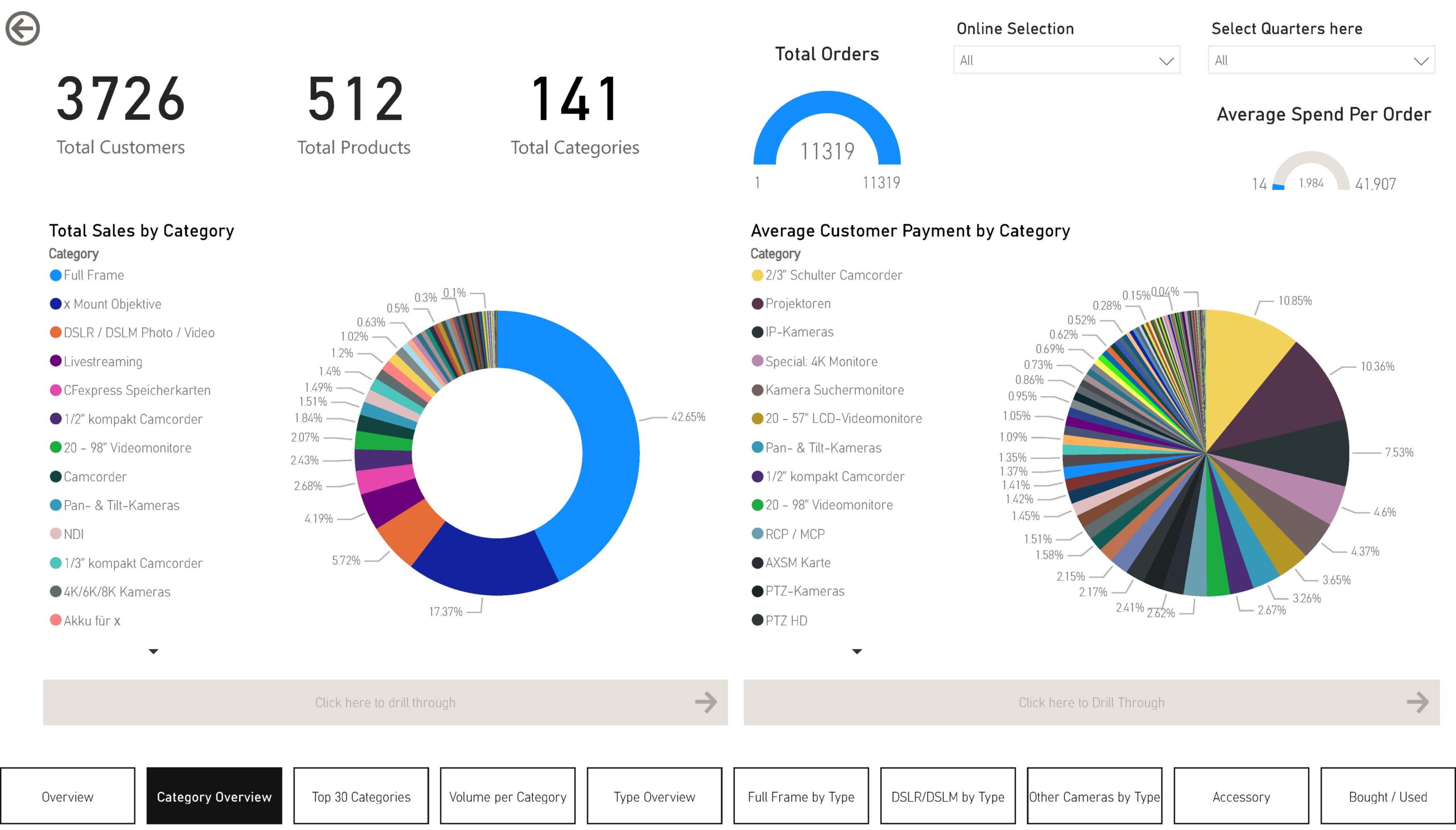The height and width of the screenshot is (830, 1456).
Task: Click the back arrow icon
Action: point(23,28)
